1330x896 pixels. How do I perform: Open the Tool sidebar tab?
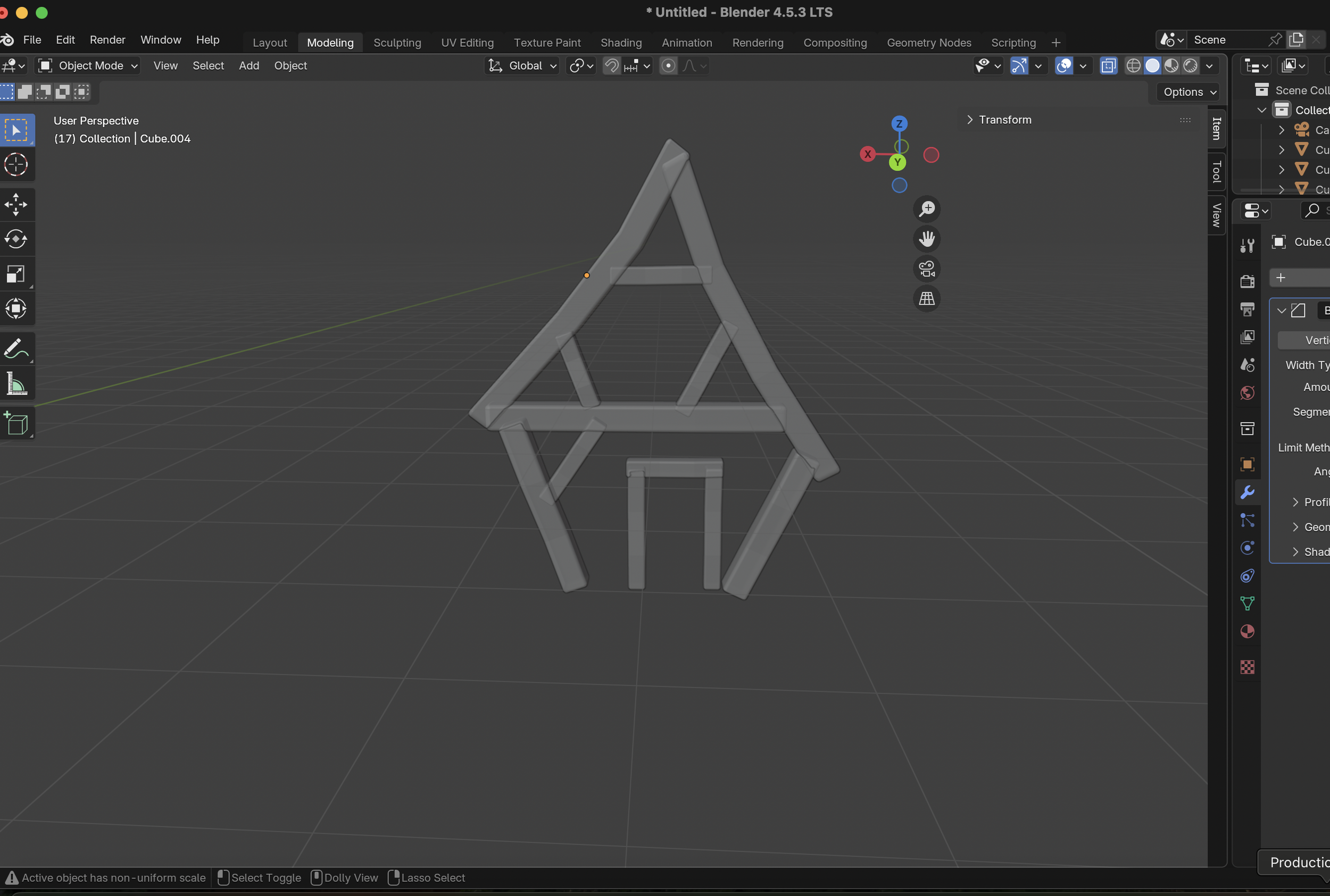[x=1216, y=171]
